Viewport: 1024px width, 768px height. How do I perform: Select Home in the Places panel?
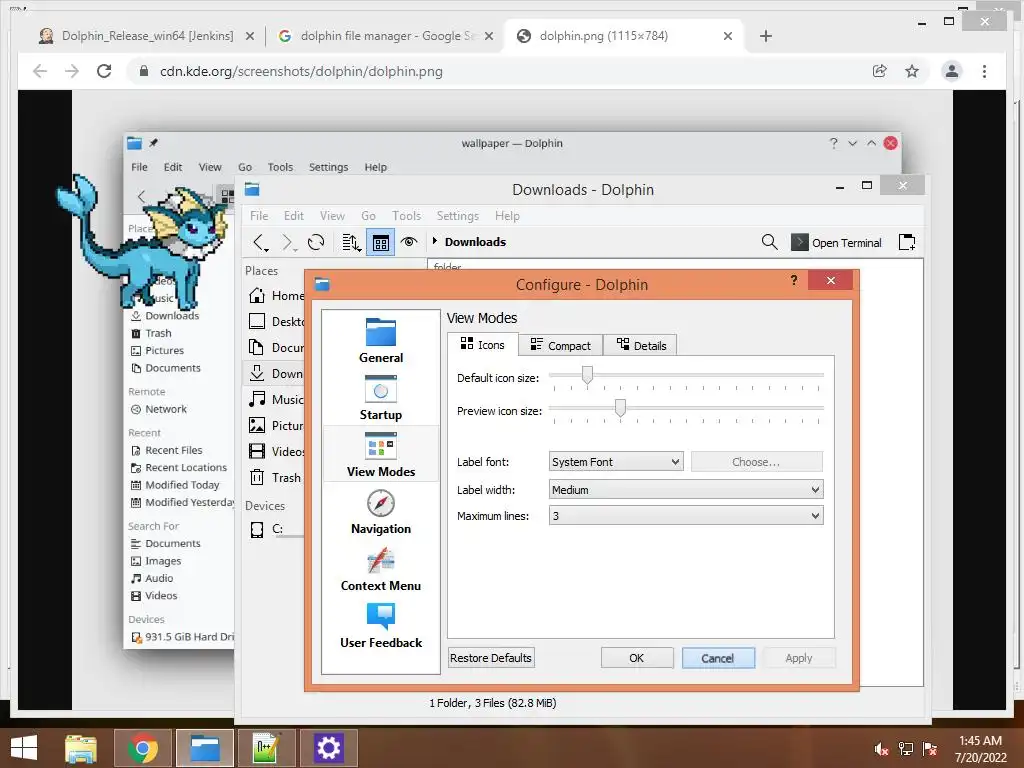(x=277, y=296)
